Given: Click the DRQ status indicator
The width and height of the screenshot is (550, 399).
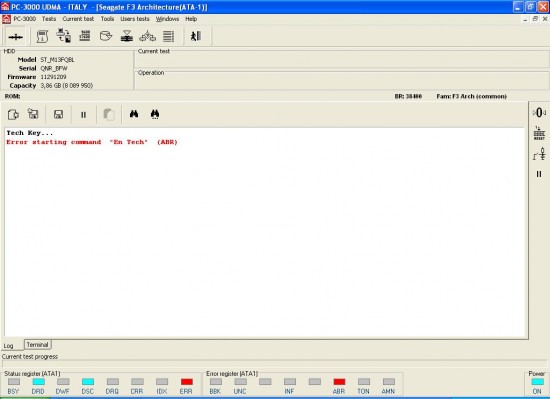Looking at the screenshot, I should click(x=113, y=381).
